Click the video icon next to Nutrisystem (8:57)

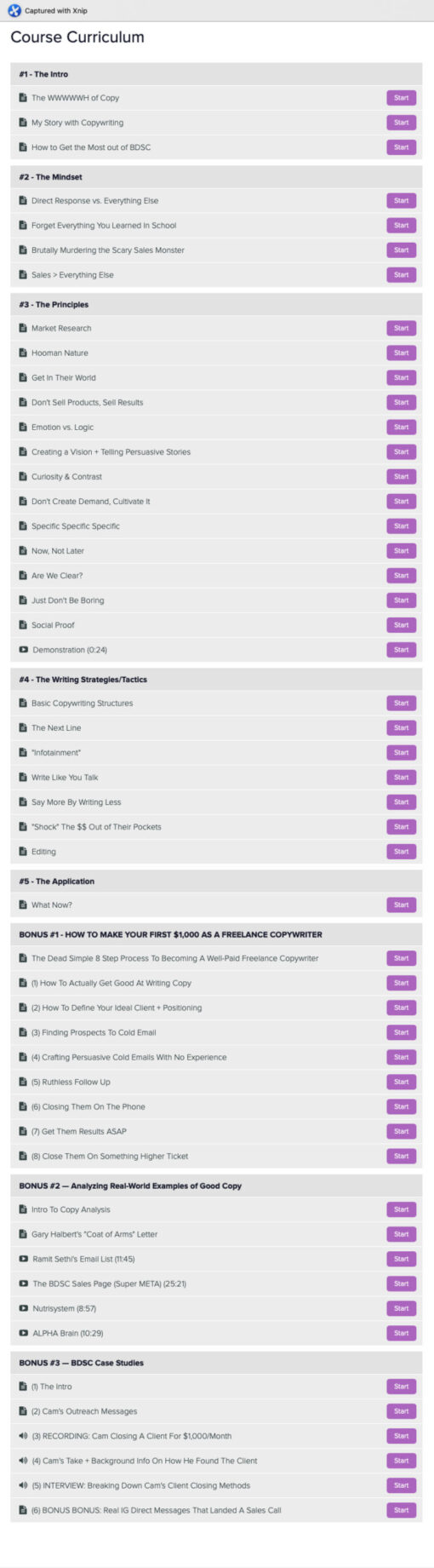click(x=24, y=1308)
